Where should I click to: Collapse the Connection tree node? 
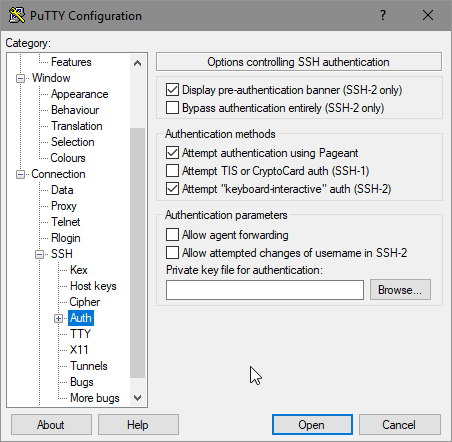20,175
